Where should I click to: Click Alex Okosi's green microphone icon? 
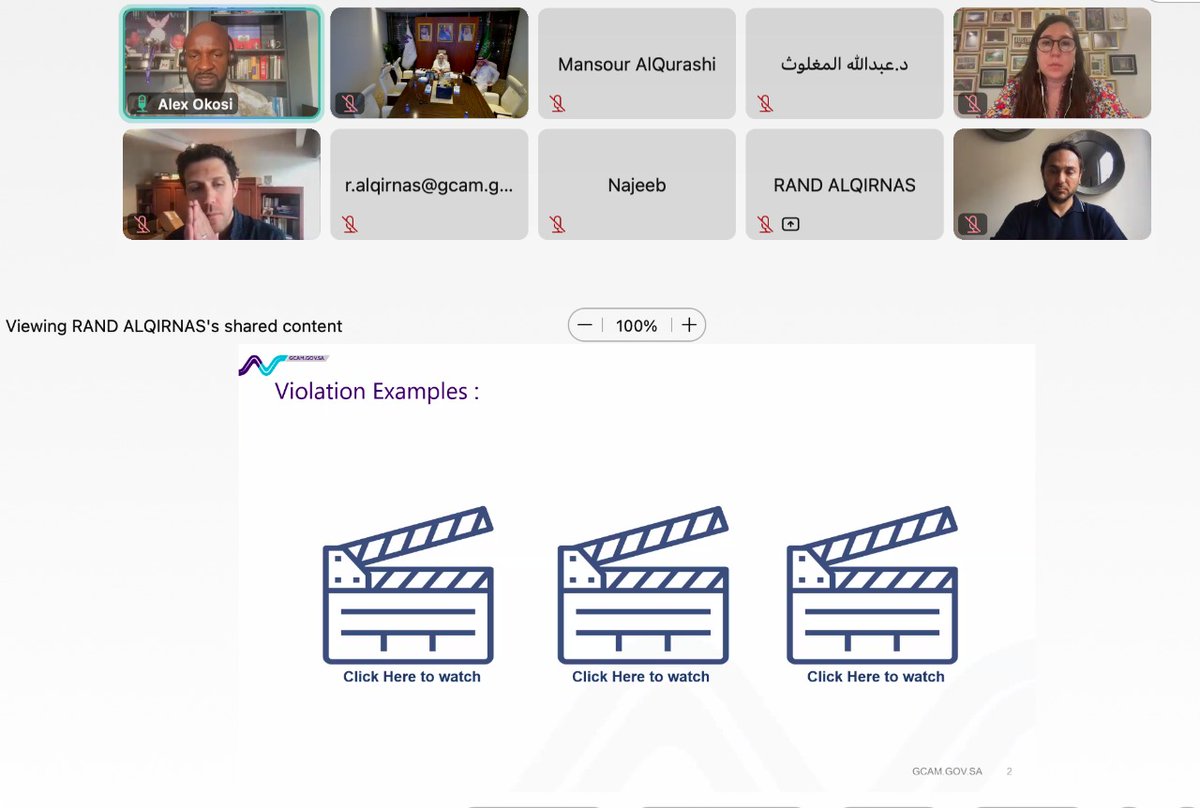[143, 104]
